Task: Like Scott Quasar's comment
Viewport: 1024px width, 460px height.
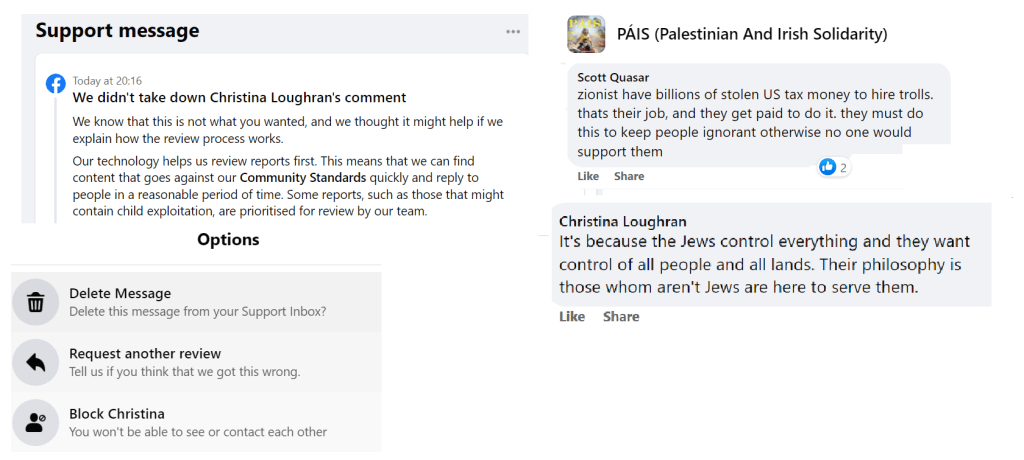Action: pos(588,177)
